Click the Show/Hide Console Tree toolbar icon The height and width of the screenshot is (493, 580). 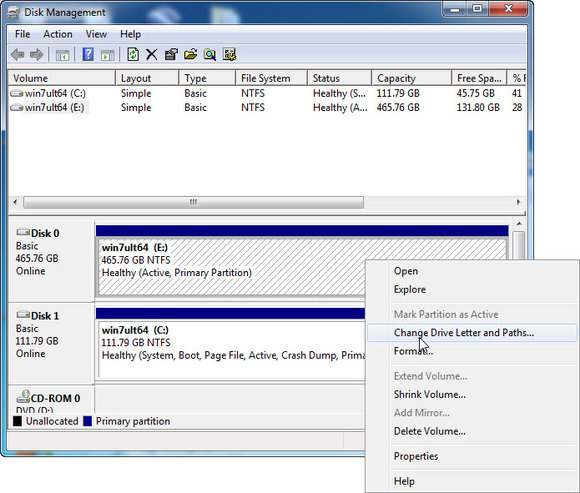[62, 55]
